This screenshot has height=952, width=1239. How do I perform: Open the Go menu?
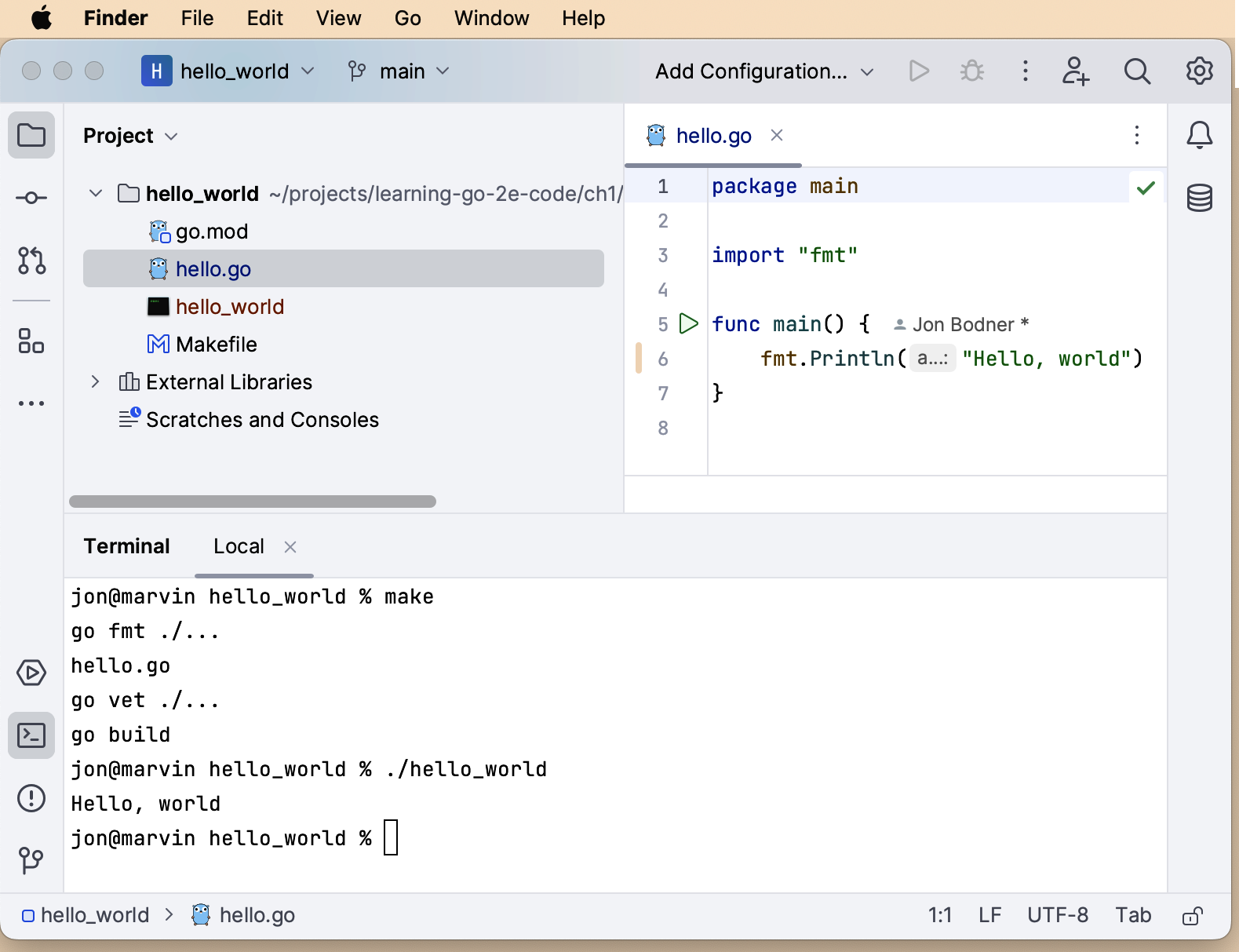click(407, 18)
